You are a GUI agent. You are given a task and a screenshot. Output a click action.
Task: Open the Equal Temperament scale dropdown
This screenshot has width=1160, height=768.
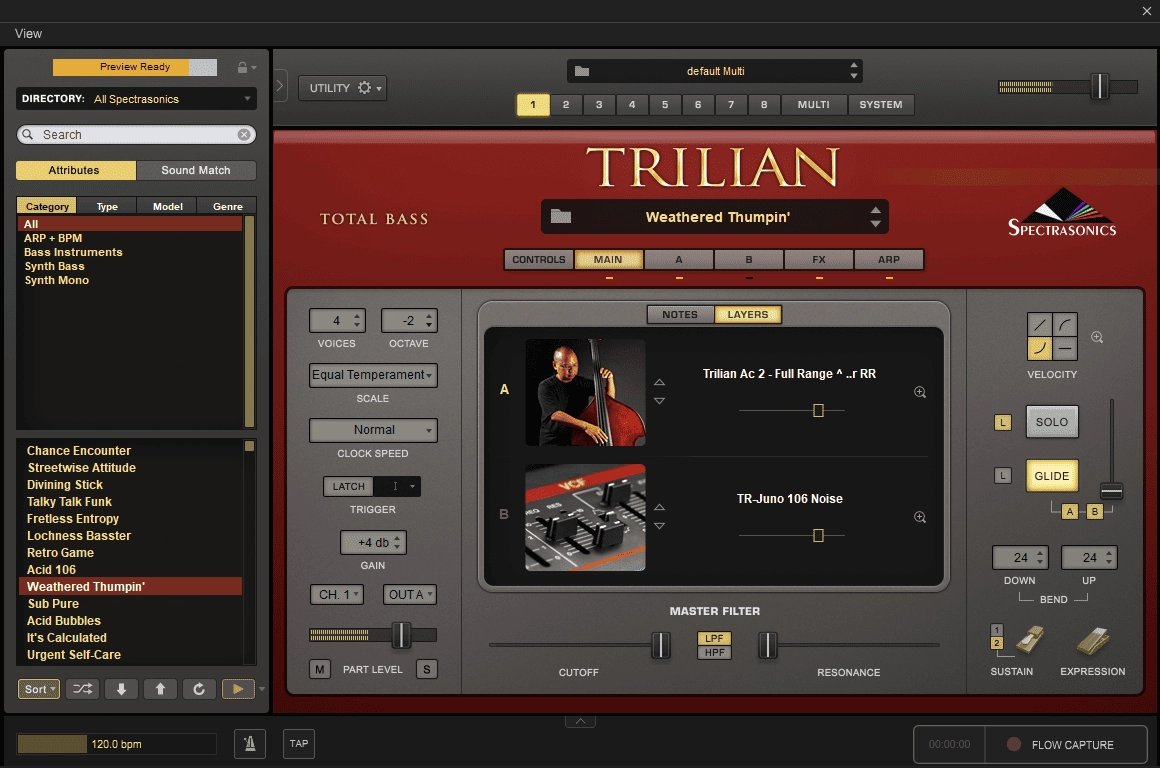pos(373,375)
